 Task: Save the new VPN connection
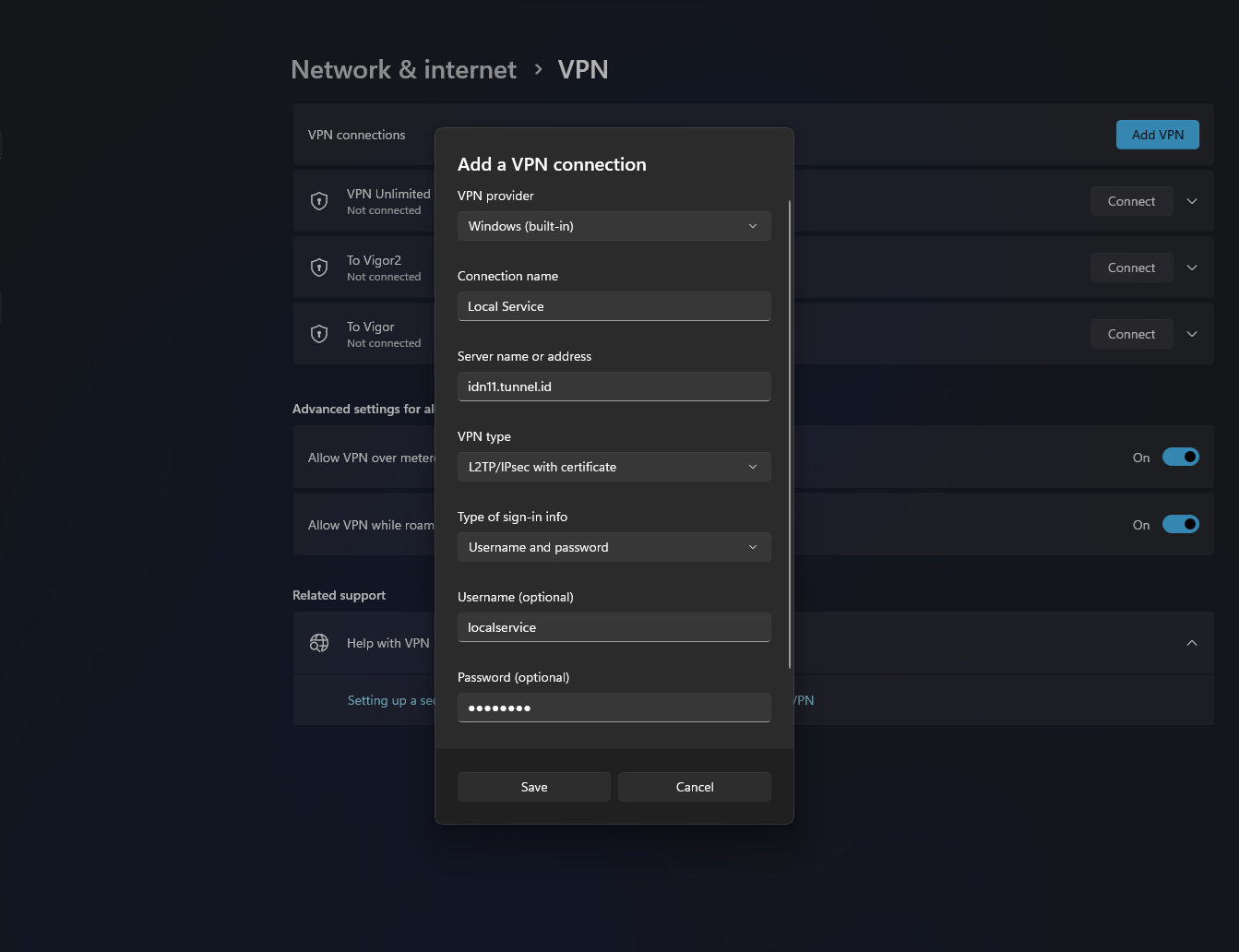coord(533,786)
